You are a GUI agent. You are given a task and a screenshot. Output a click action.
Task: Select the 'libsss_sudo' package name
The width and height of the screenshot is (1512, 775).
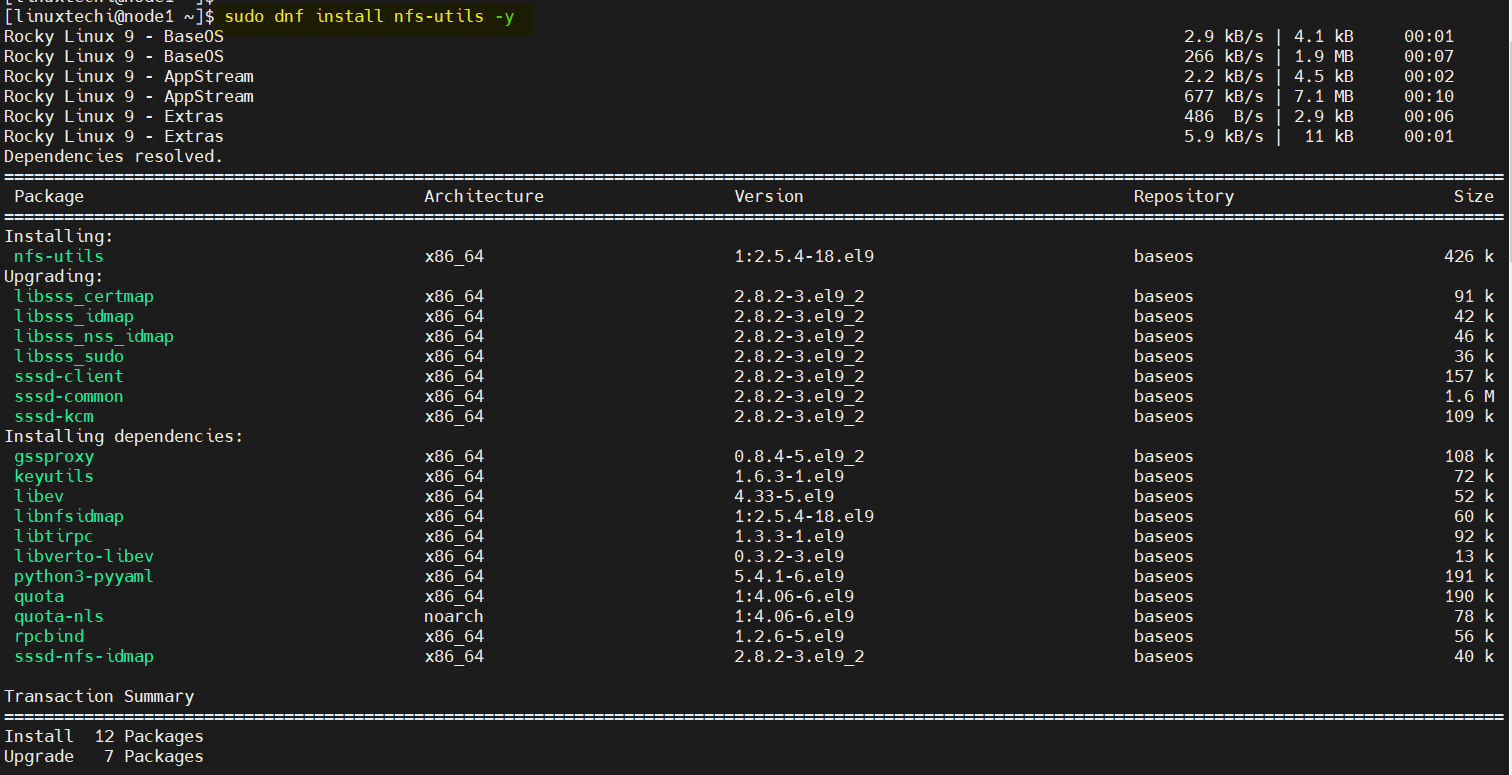pos(69,357)
